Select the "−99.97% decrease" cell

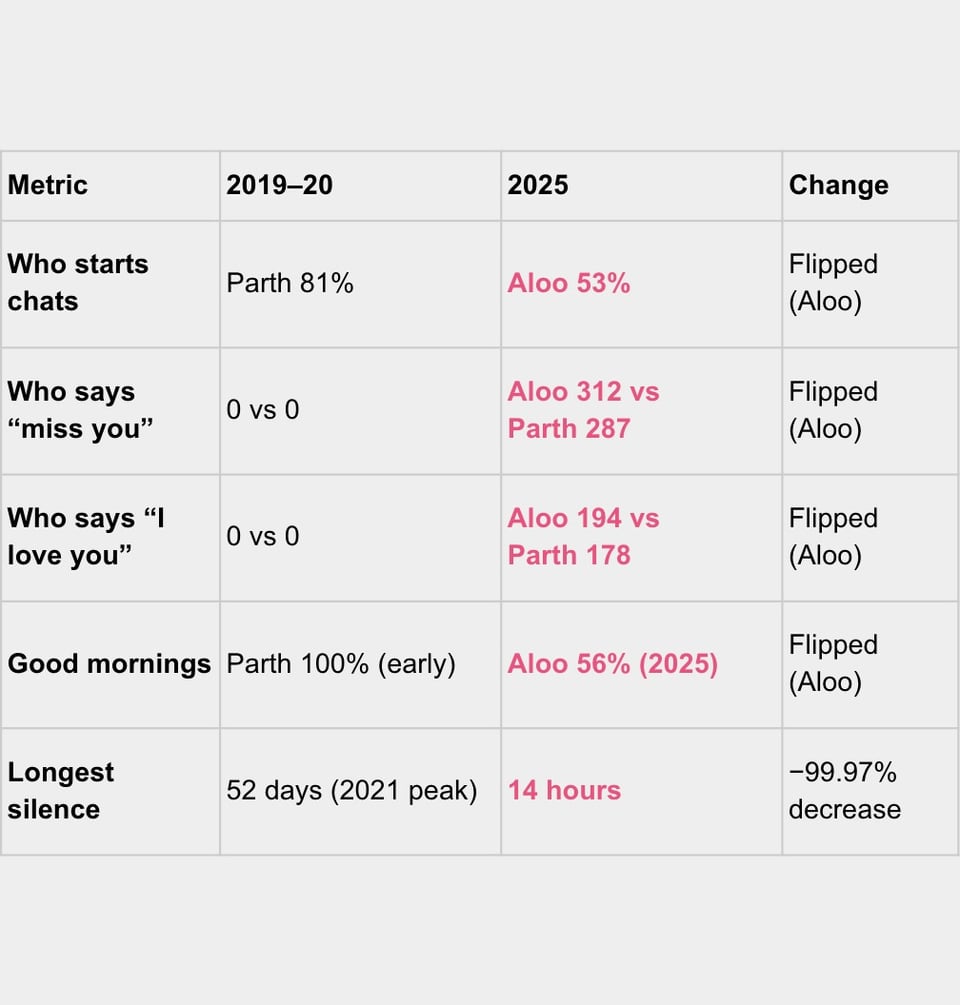pyautogui.click(x=844, y=790)
